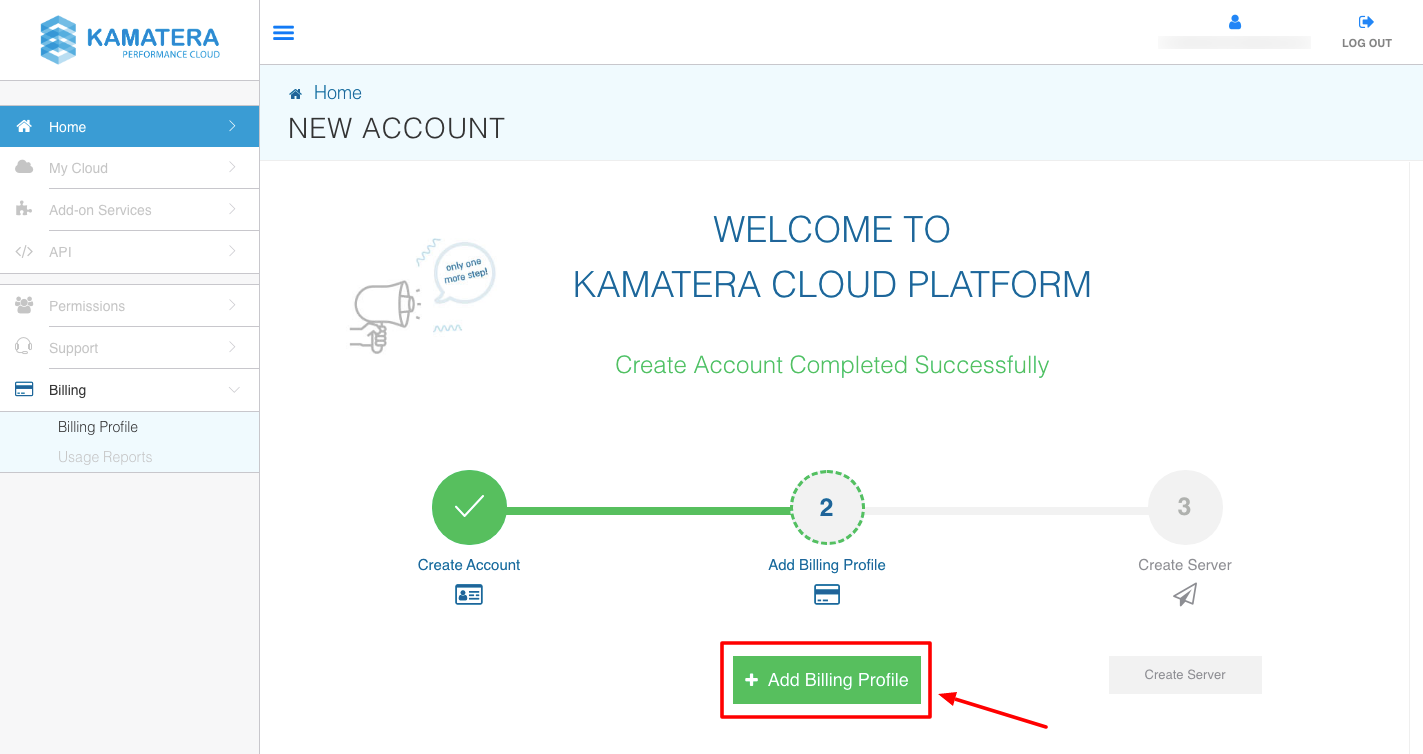
Task: Open the Usage Reports submenu item
Action: pos(105,457)
